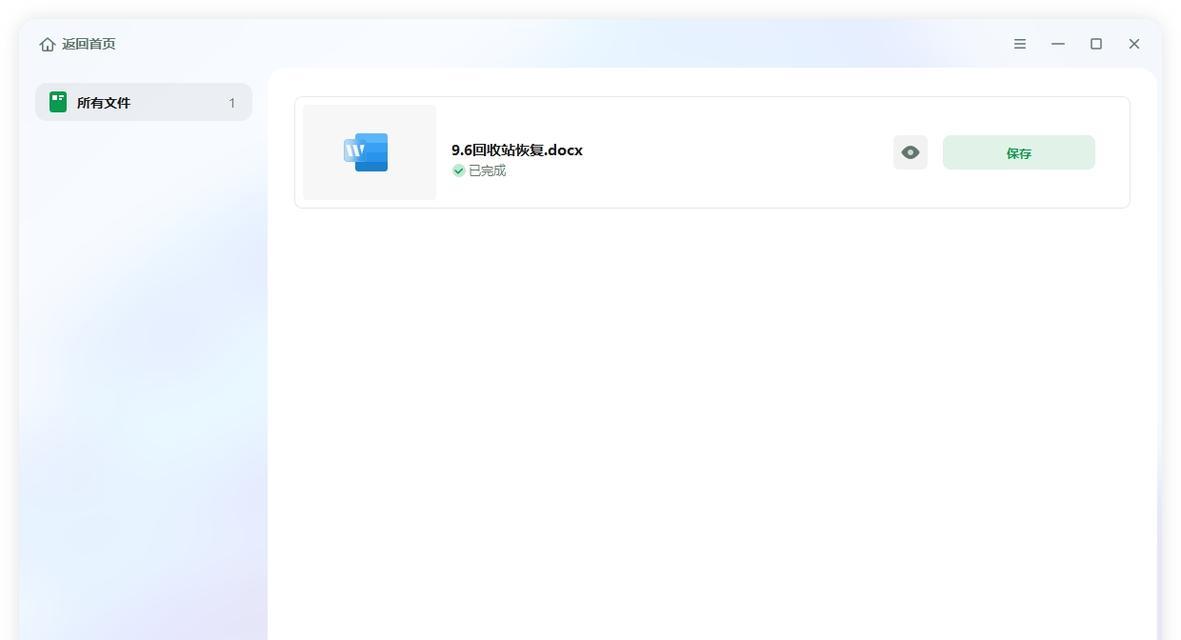The height and width of the screenshot is (640, 1181).
Task: Select file name 9.6回收站恢复.docx
Action: pyautogui.click(x=517, y=150)
